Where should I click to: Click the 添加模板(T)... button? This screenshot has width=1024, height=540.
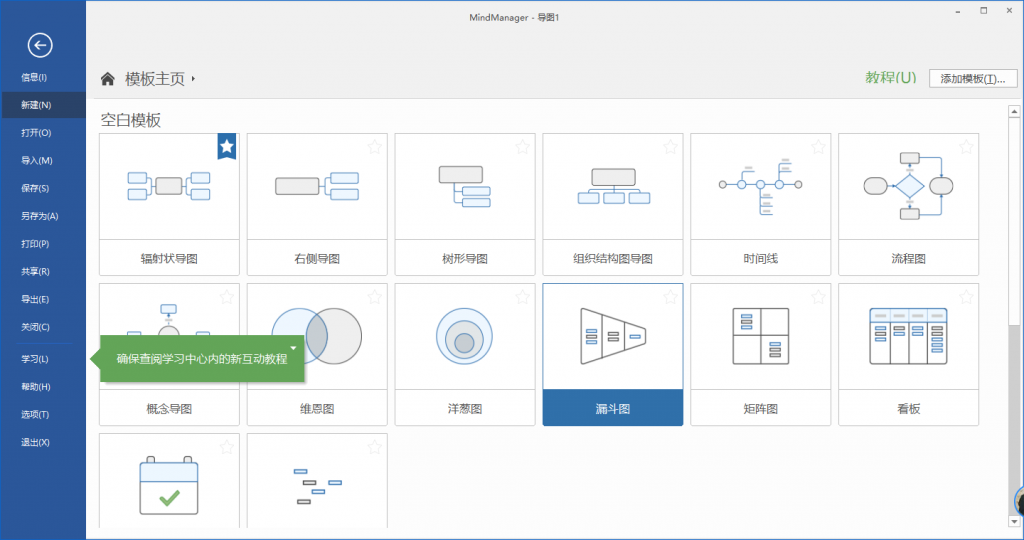973,78
